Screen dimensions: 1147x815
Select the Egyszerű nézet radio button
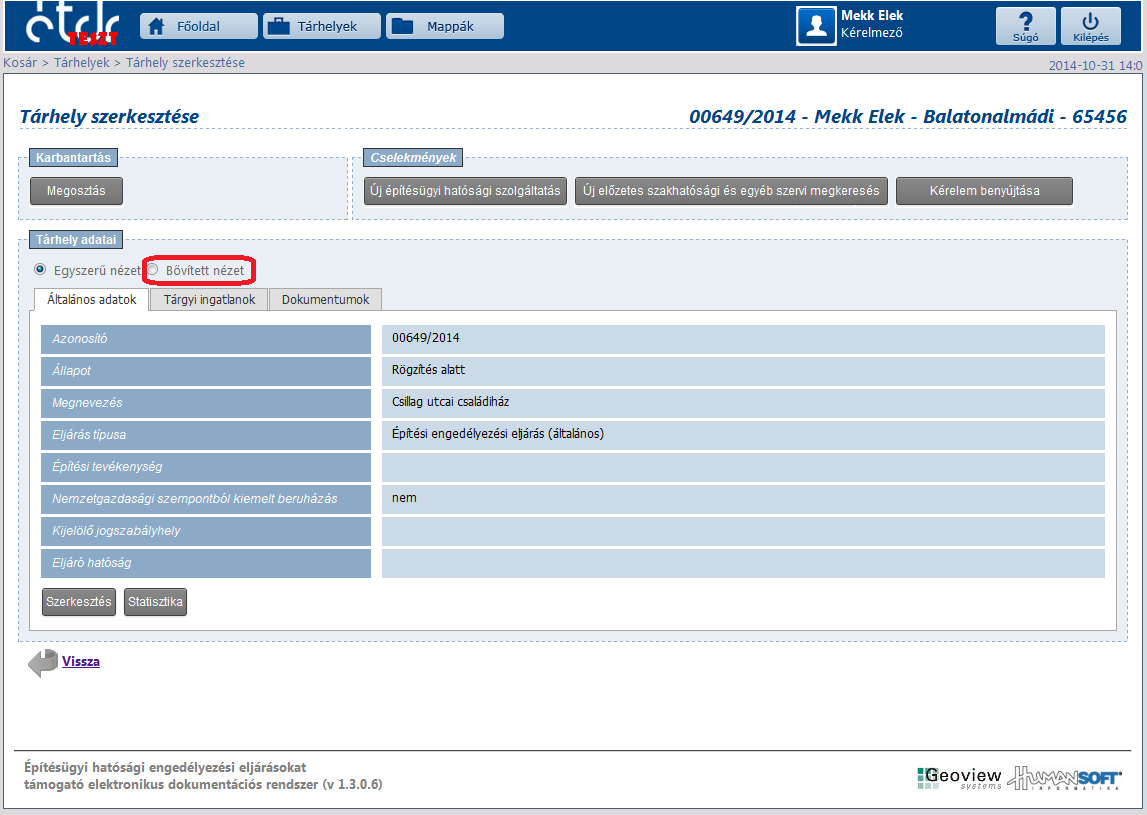[x=40, y=270]
